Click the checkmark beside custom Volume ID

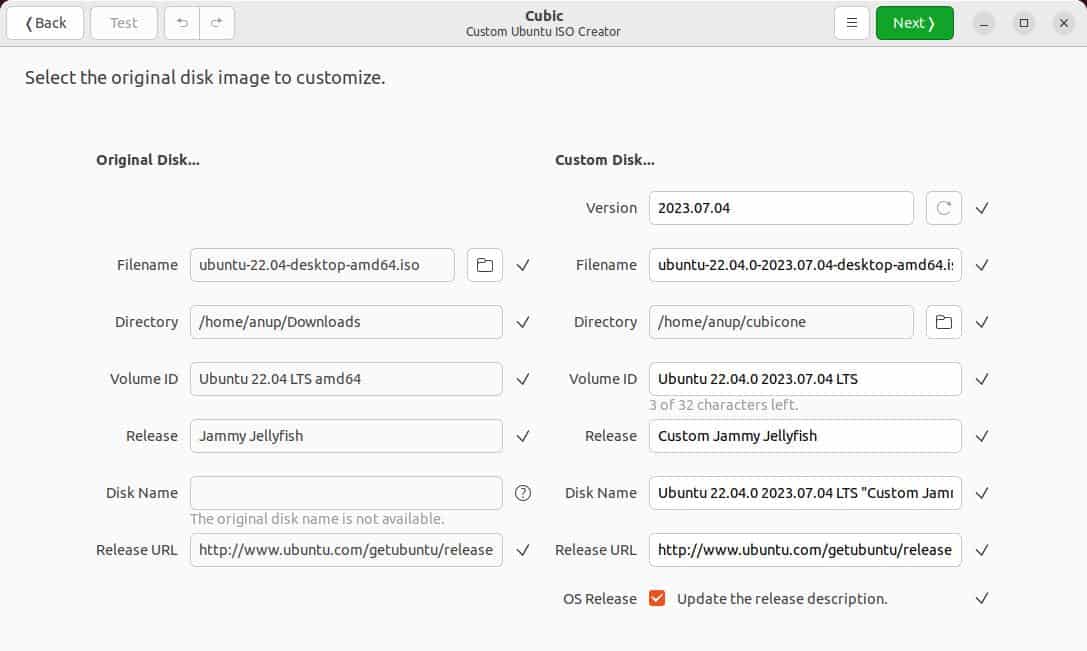point(981,379)
